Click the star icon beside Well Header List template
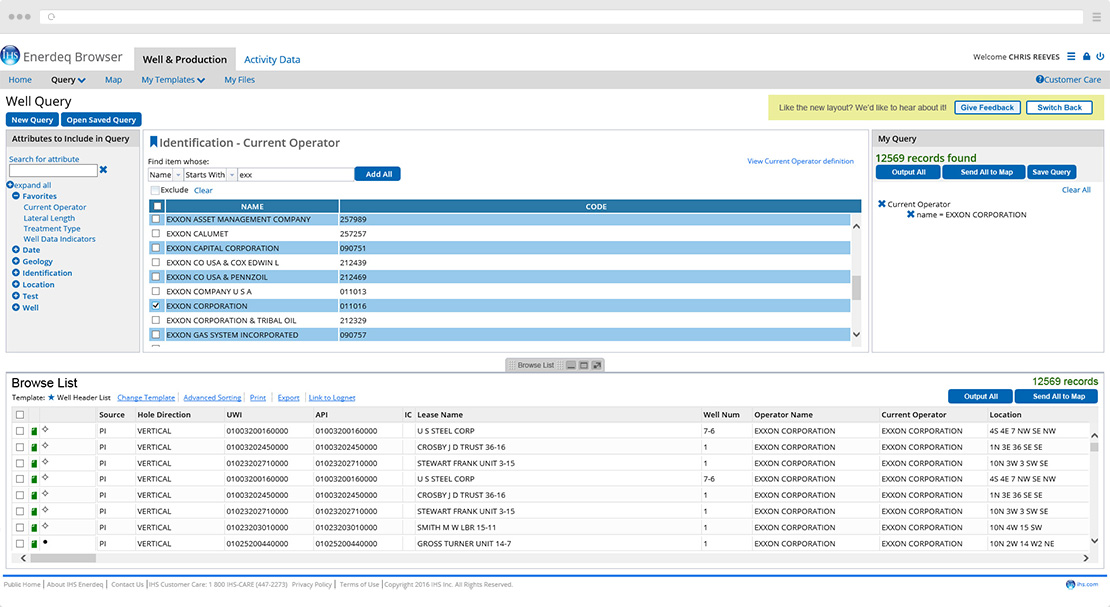Viewport: 1110px width, 607px height. click(51, 397)
